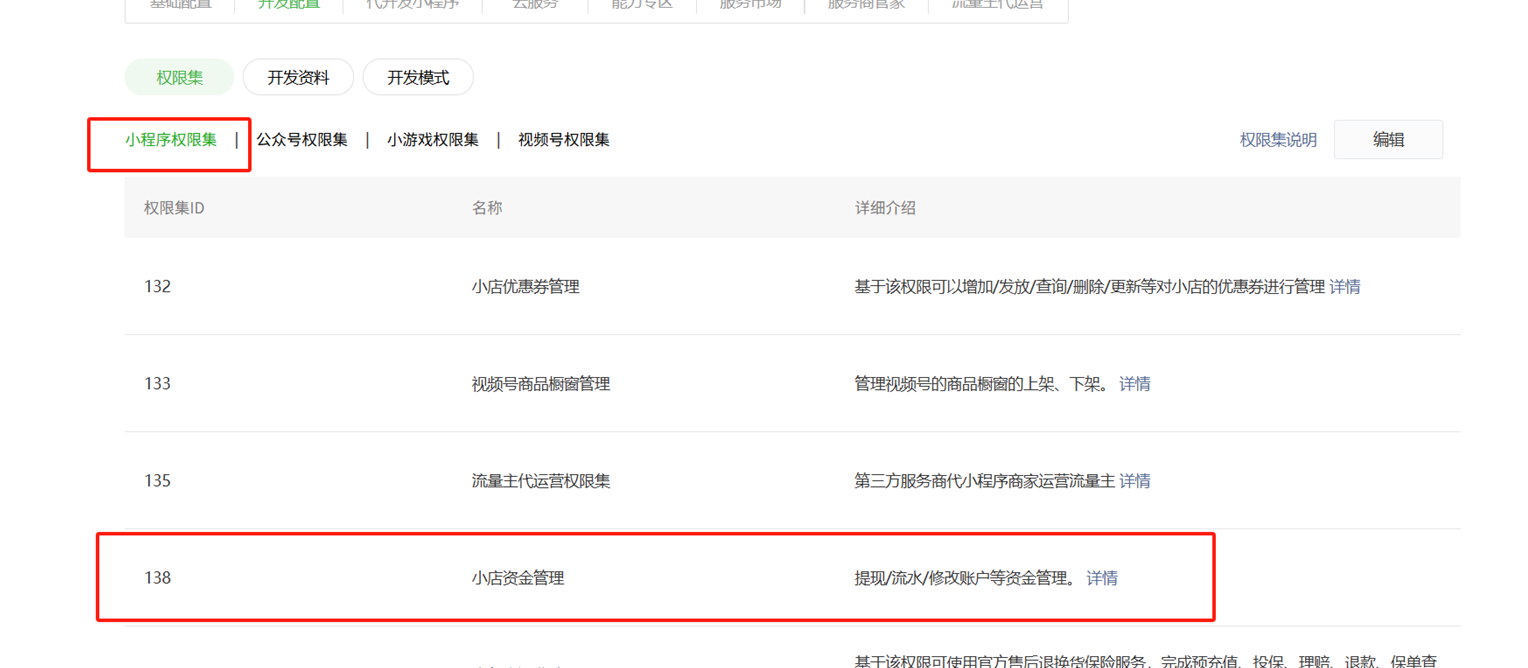This screenshot has height=668, width=1528.
Task: Open the 权限集说明 link
Action: [1278, 140]
